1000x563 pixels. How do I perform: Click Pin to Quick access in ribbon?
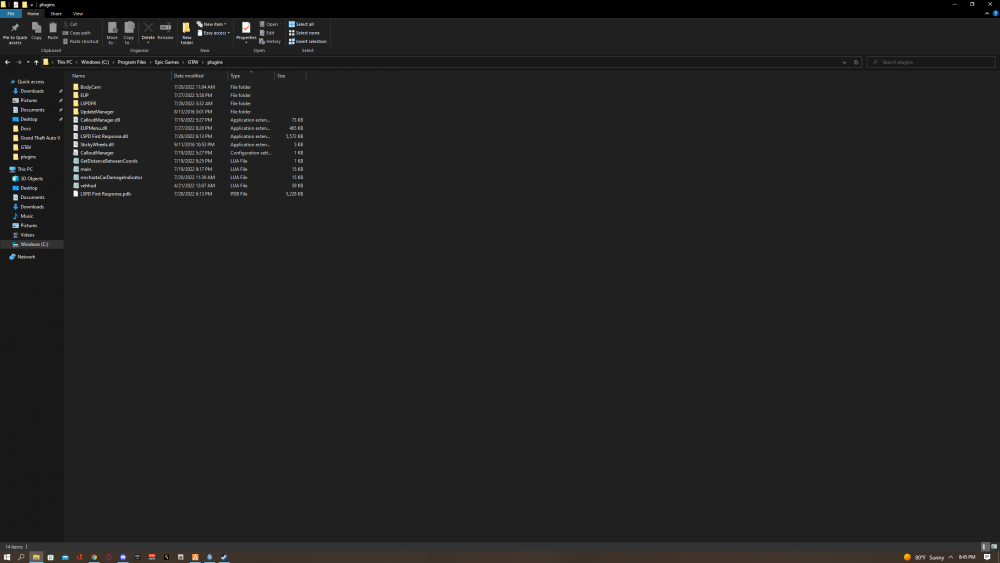pos(15,33)
